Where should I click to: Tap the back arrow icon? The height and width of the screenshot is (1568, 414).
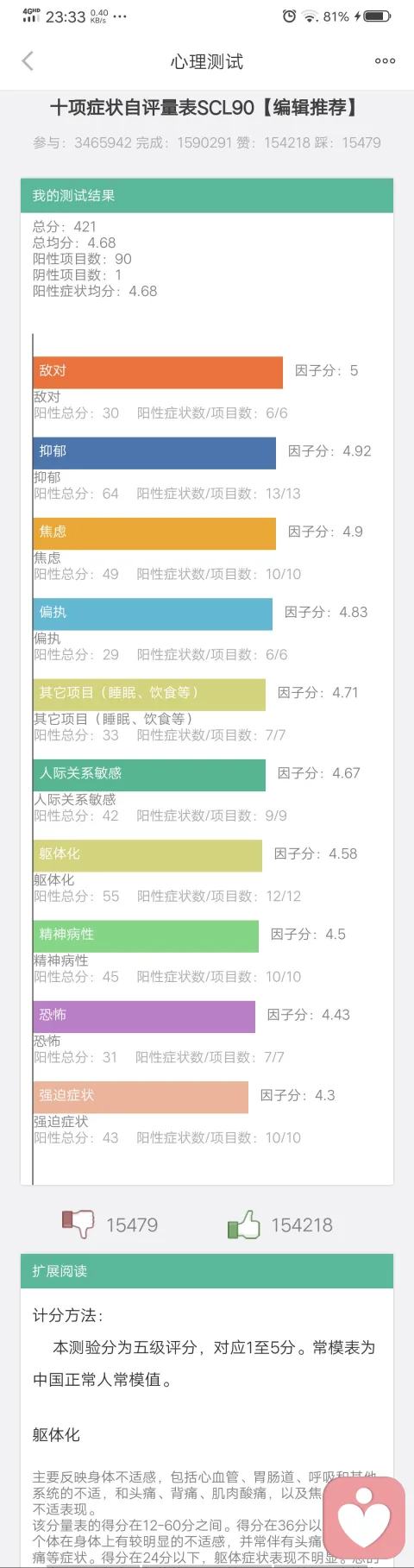click(28, 60)
